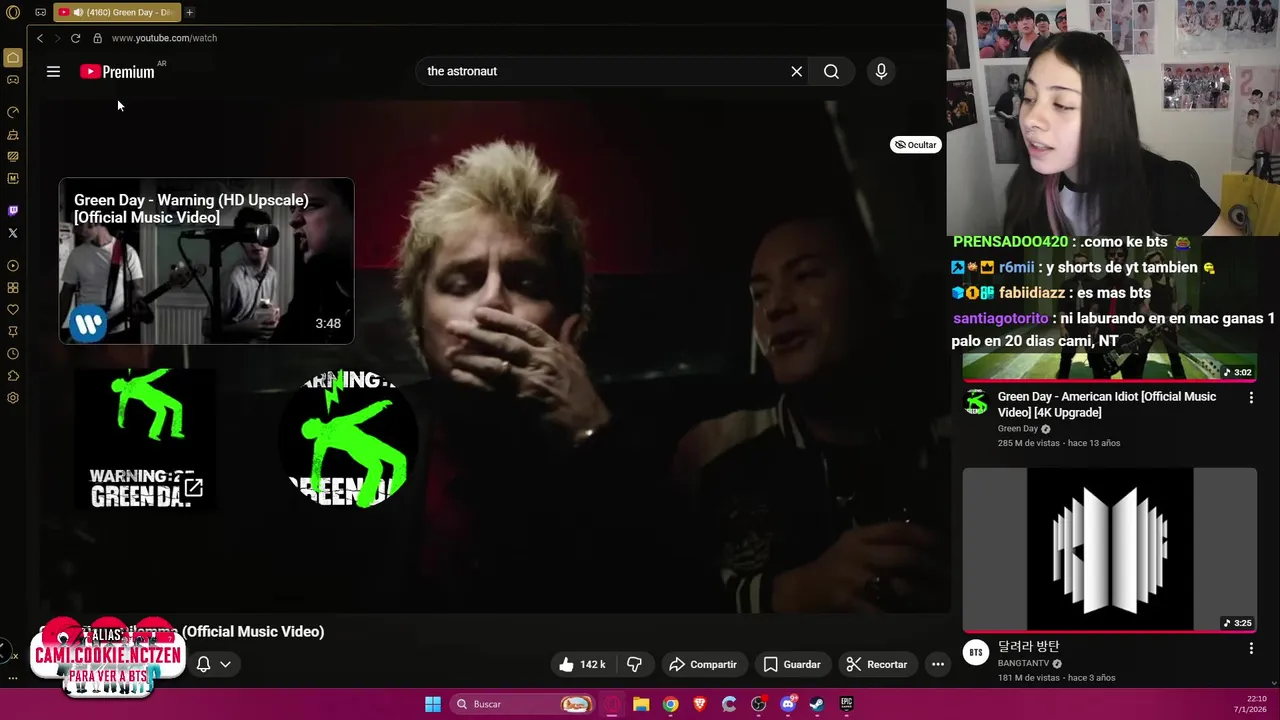This screenshot has width=1280, height=720.
Task: Open Discord from the taskbar
Action: coord(788,704)
